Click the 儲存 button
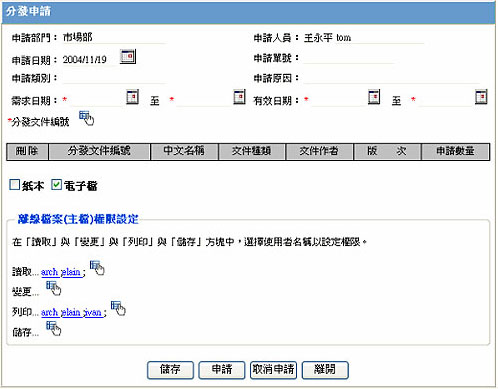This screenshot has width=498, height=389. pos(170,370)
